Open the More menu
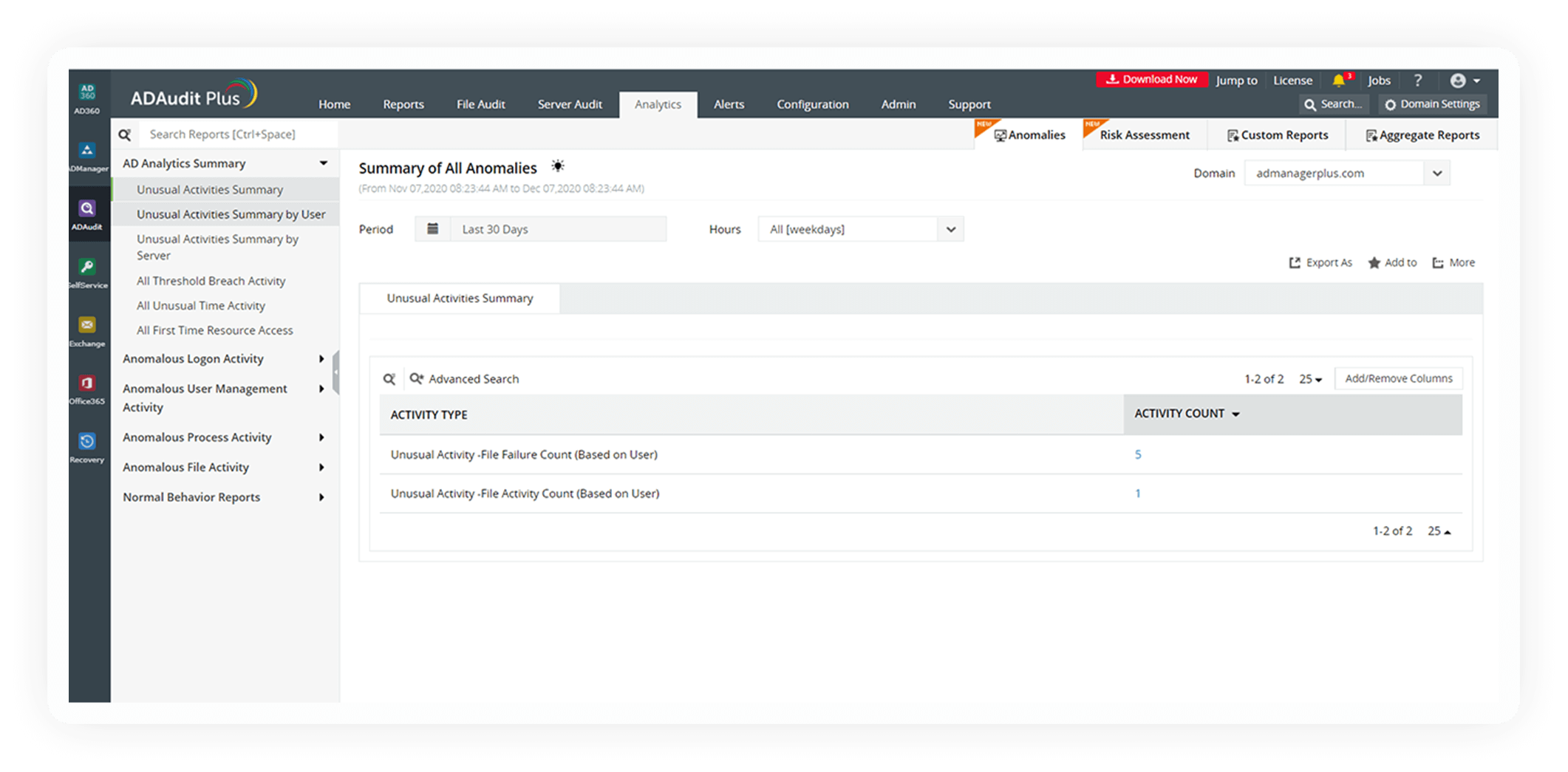 (1453, 262)
